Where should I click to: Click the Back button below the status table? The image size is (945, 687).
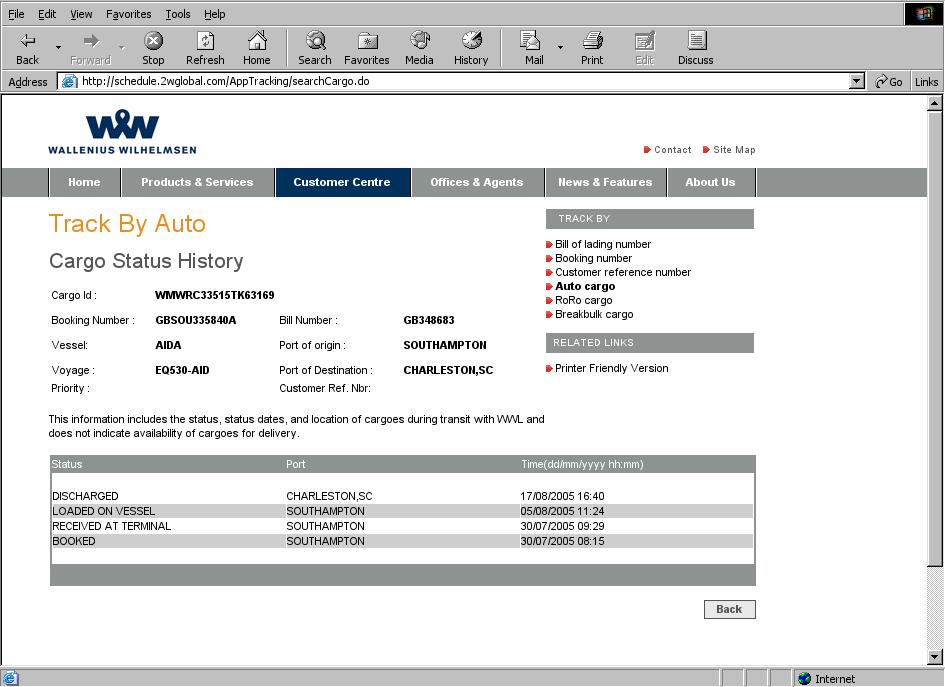coord(729,609)
